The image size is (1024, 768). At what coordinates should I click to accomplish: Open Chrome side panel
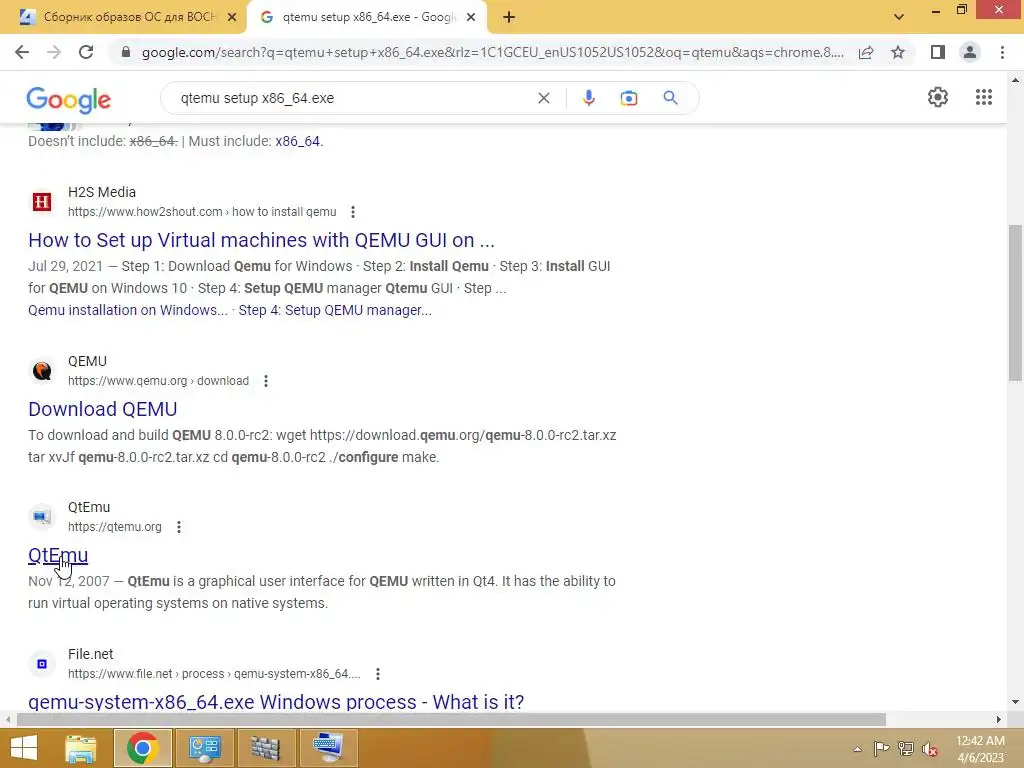[x=938, y=52]
